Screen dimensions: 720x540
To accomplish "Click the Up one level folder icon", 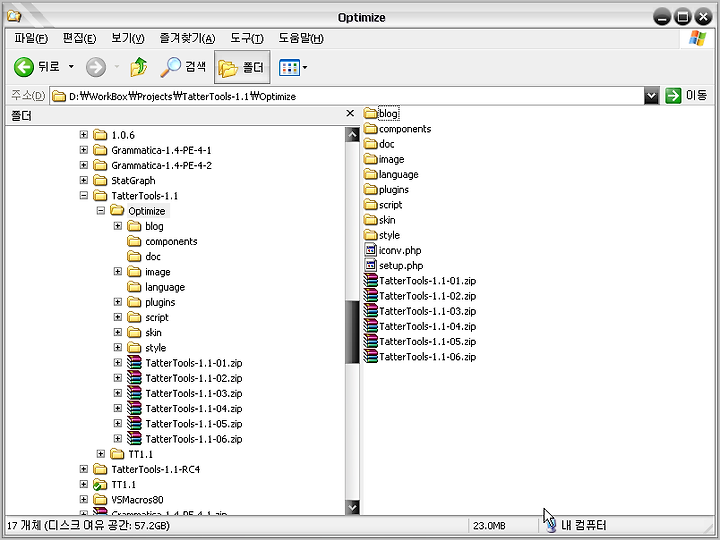I will [x=138, y=67].
